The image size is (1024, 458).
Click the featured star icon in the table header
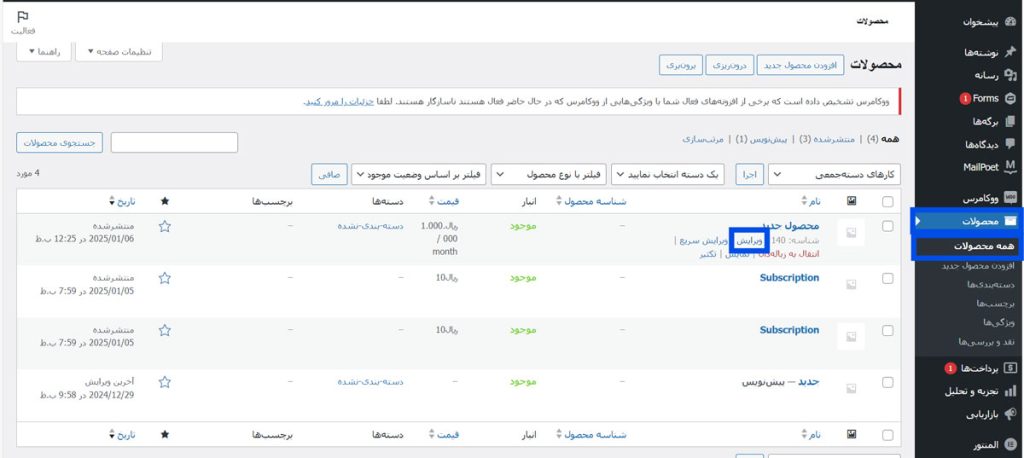[x=165, y=201]
